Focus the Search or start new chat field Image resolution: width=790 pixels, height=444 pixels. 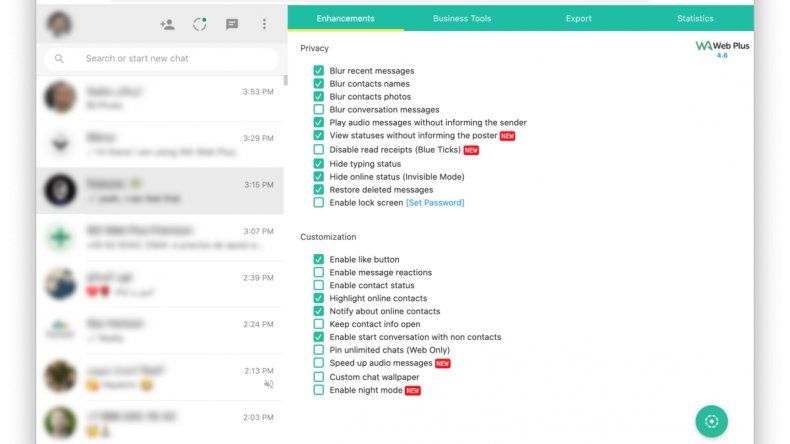coord(161,58)
